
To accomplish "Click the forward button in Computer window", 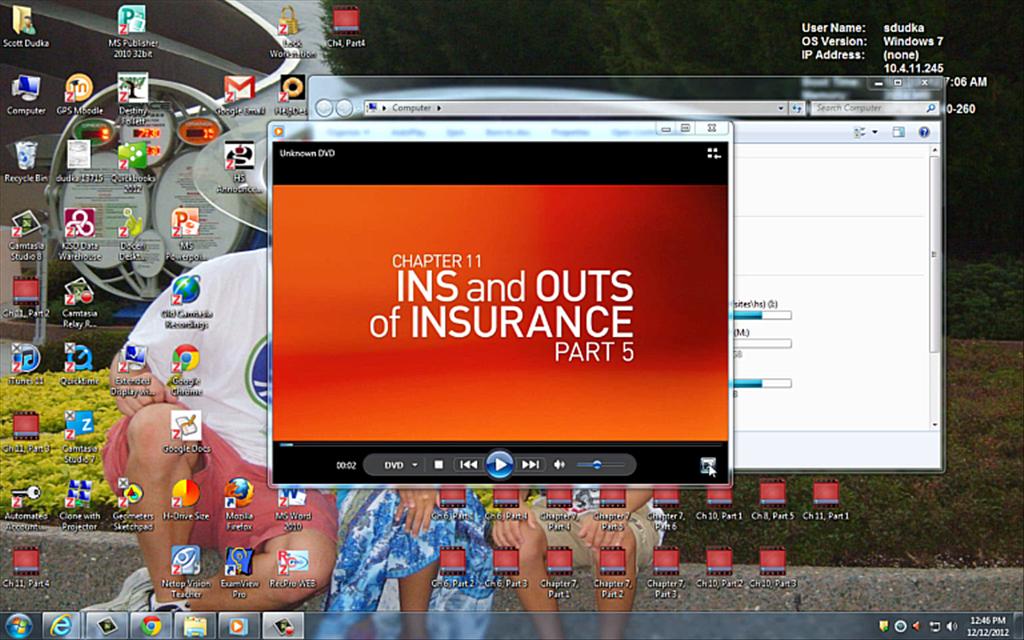I will pos(344,108).
